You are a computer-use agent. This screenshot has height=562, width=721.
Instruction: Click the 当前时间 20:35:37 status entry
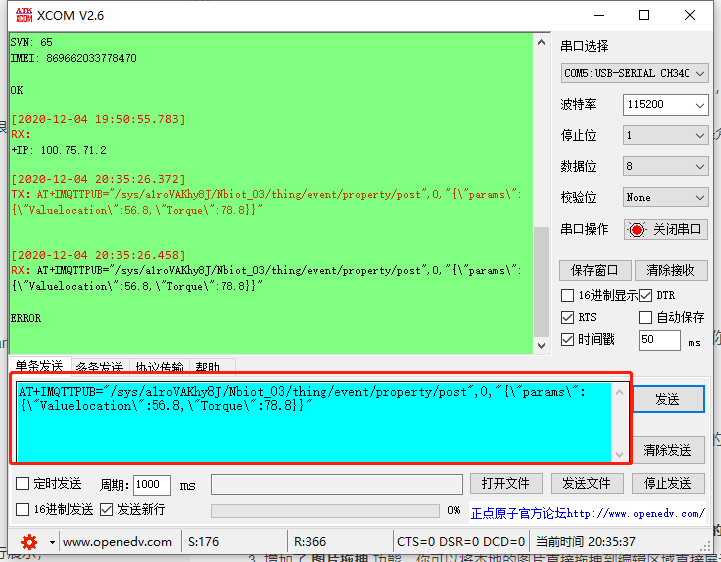(x=586, y=542)
